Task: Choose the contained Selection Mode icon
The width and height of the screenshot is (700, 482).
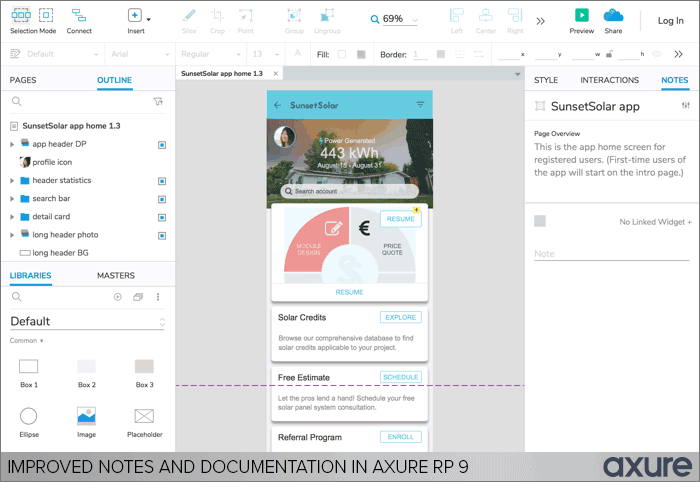Action: coord(46,15)
